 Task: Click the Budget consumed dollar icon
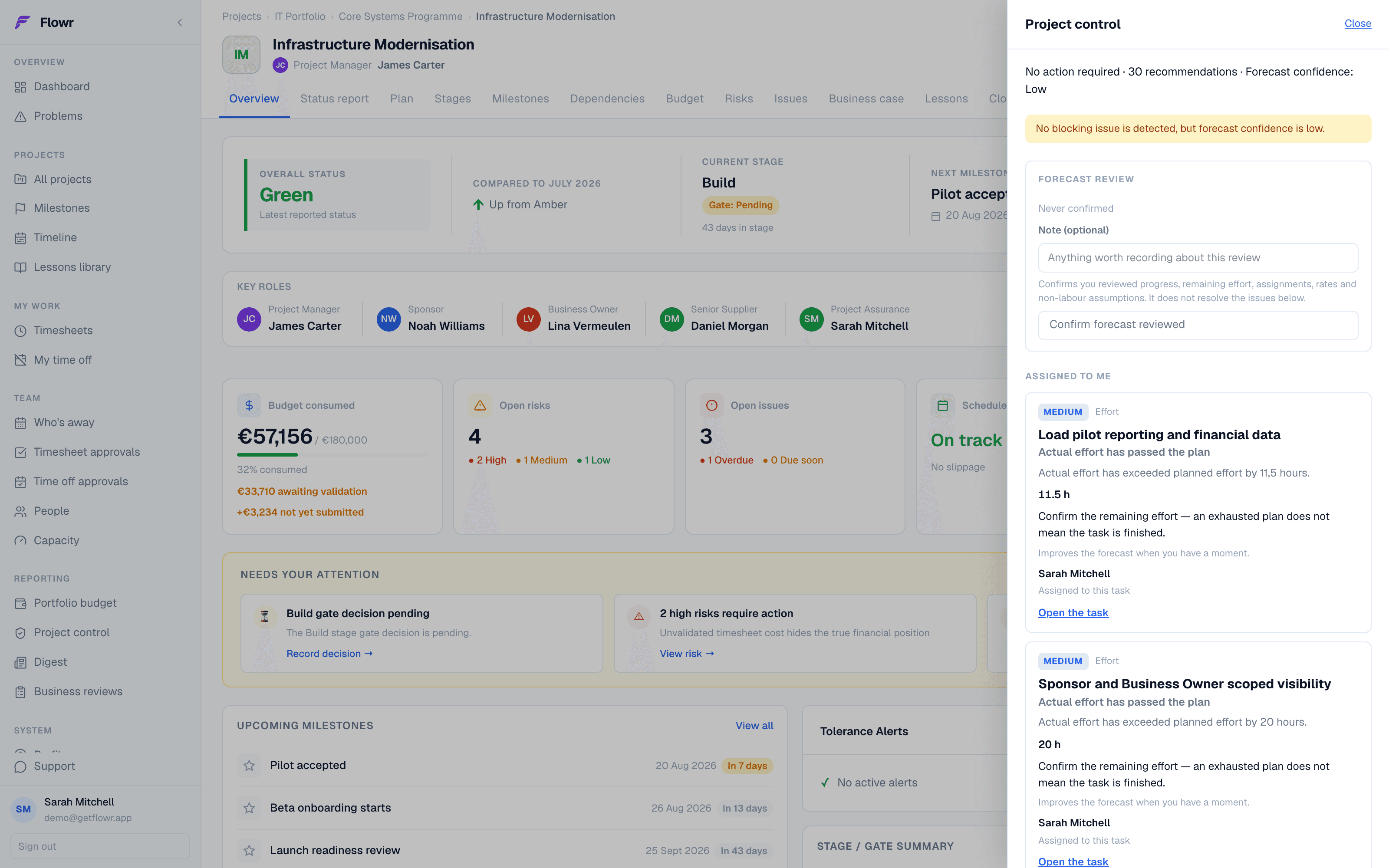(x=249, y=406)
